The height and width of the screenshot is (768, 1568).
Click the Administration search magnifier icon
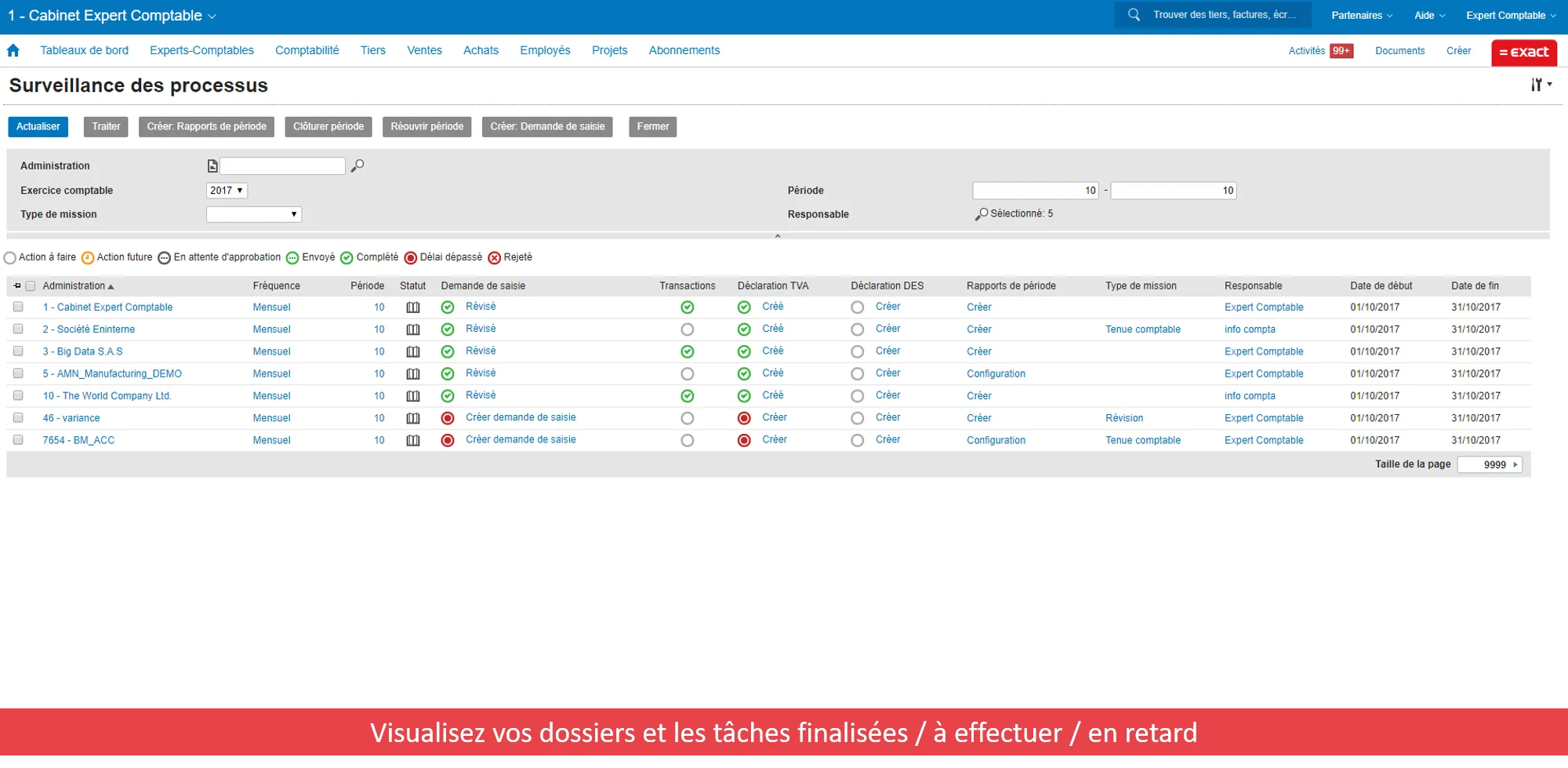pos(358,166)
